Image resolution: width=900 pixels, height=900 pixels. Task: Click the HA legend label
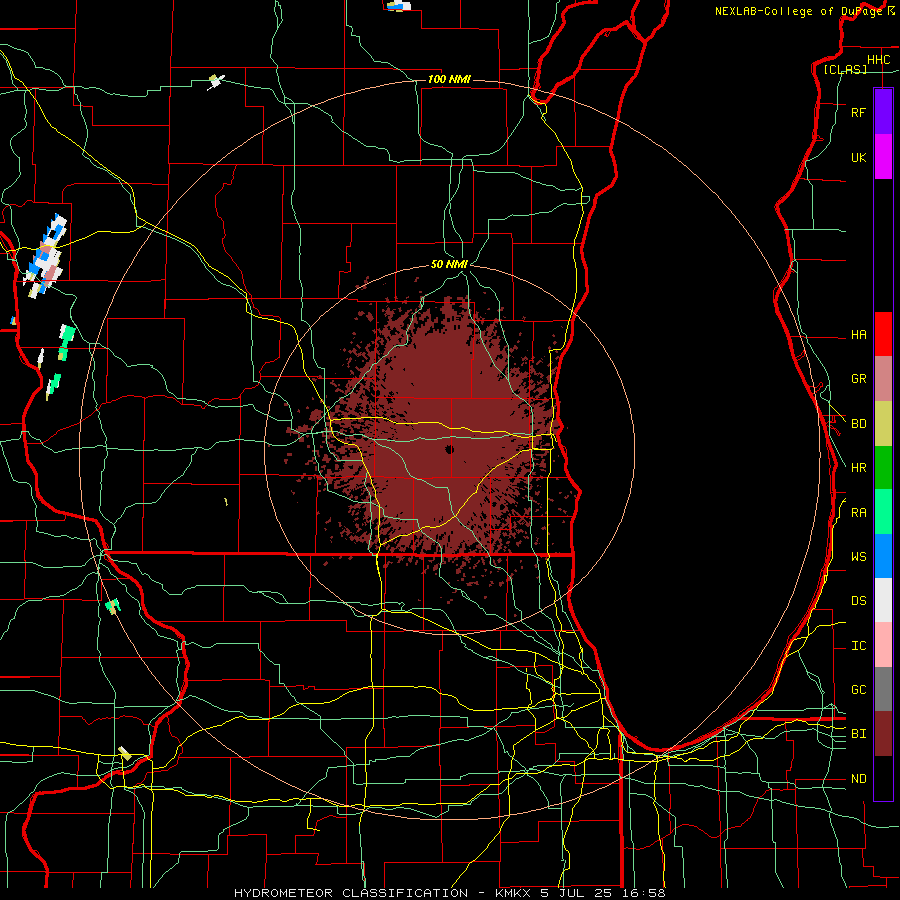(x=858, y=334)
